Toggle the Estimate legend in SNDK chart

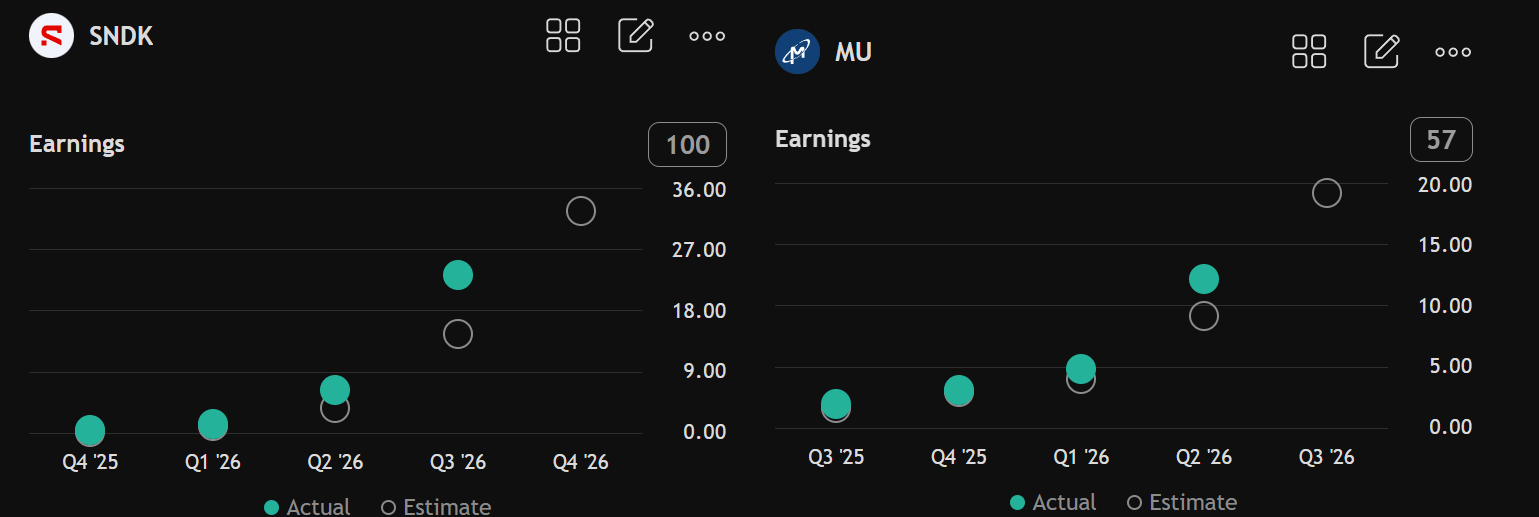[x=436, y=507]
